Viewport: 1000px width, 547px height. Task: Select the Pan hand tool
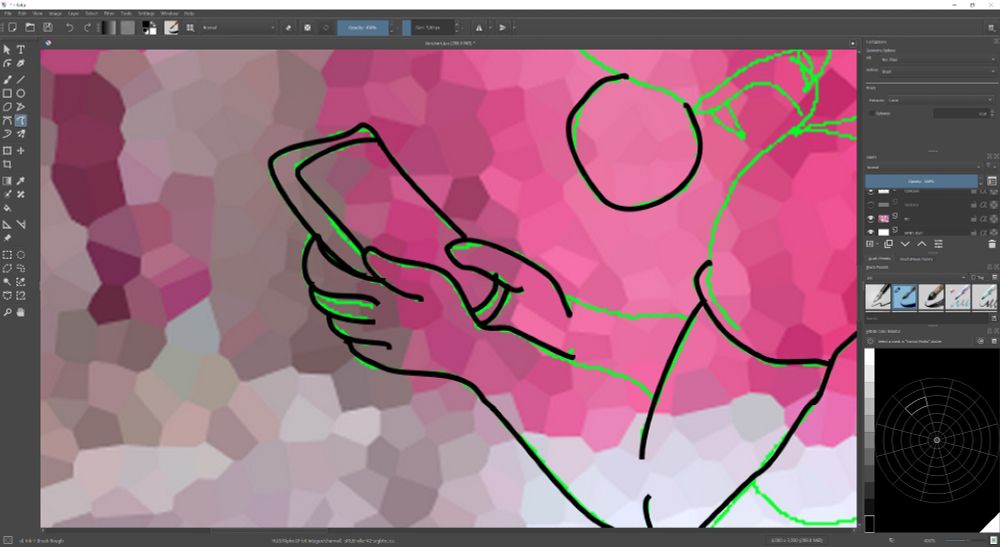20,312
